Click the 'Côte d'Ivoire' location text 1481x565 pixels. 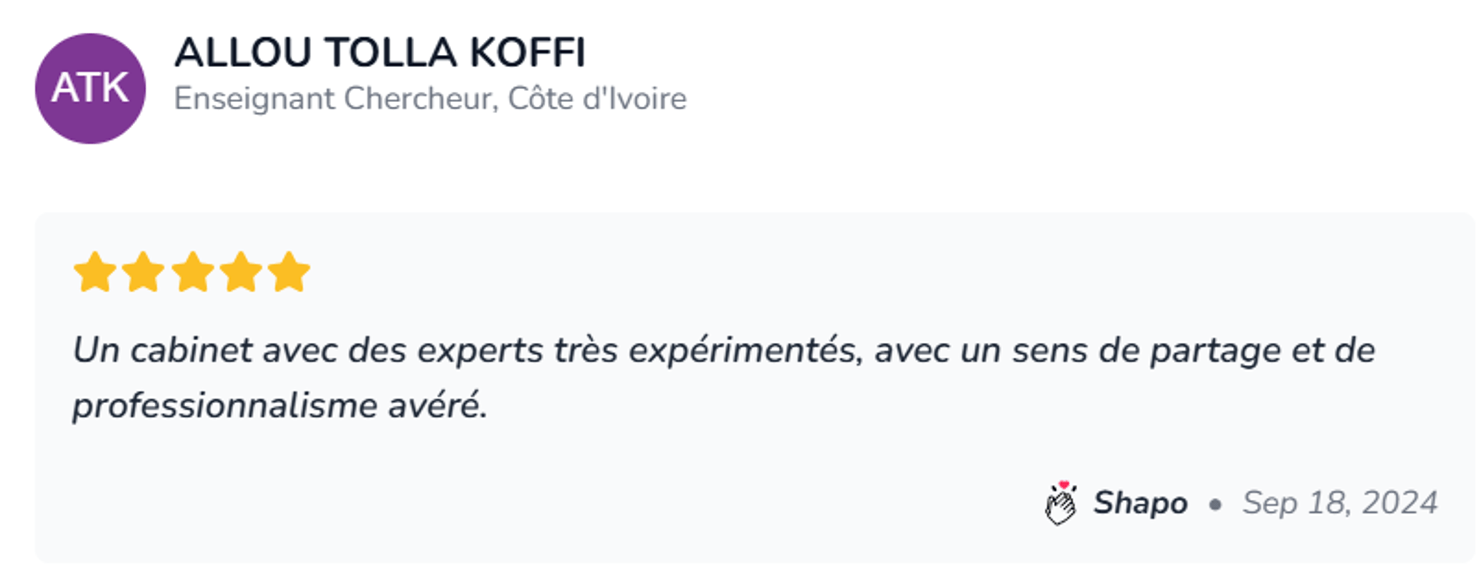click(597, 99)
